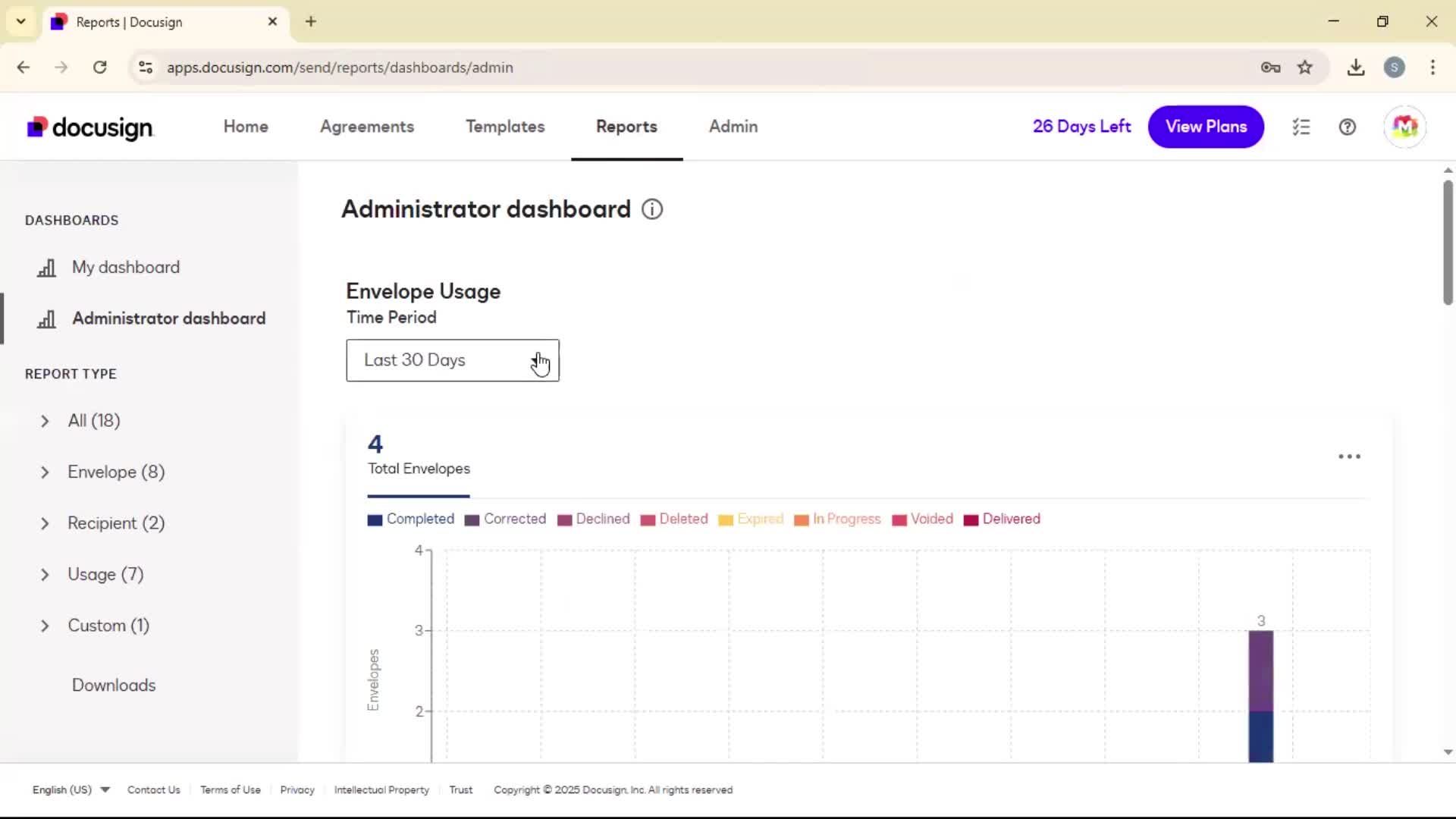Click the scrollbar down arrow
This screenshot has width=1456, height=819.
click(1448, 752)
